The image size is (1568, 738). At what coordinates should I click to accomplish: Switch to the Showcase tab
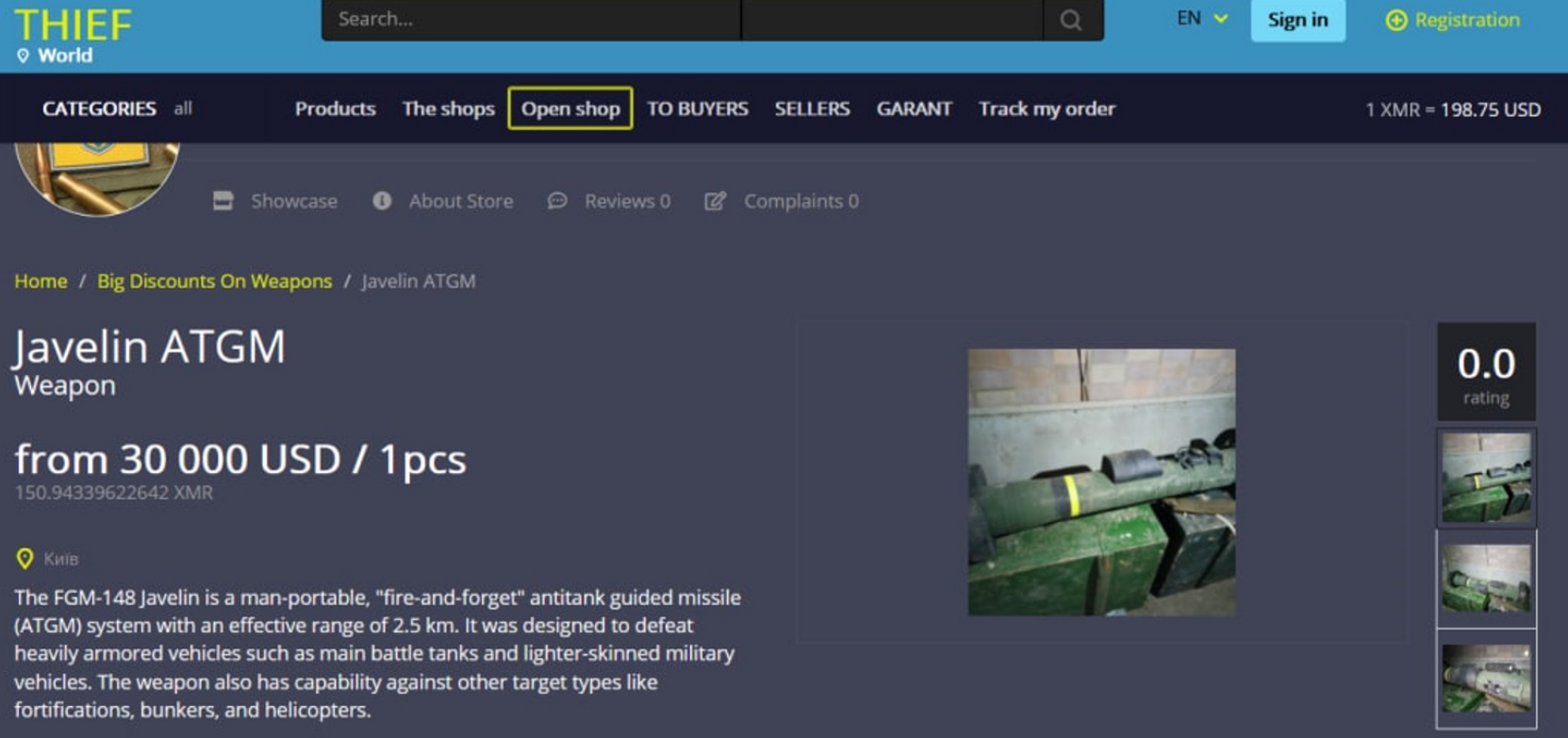click(x=275, y=201)
